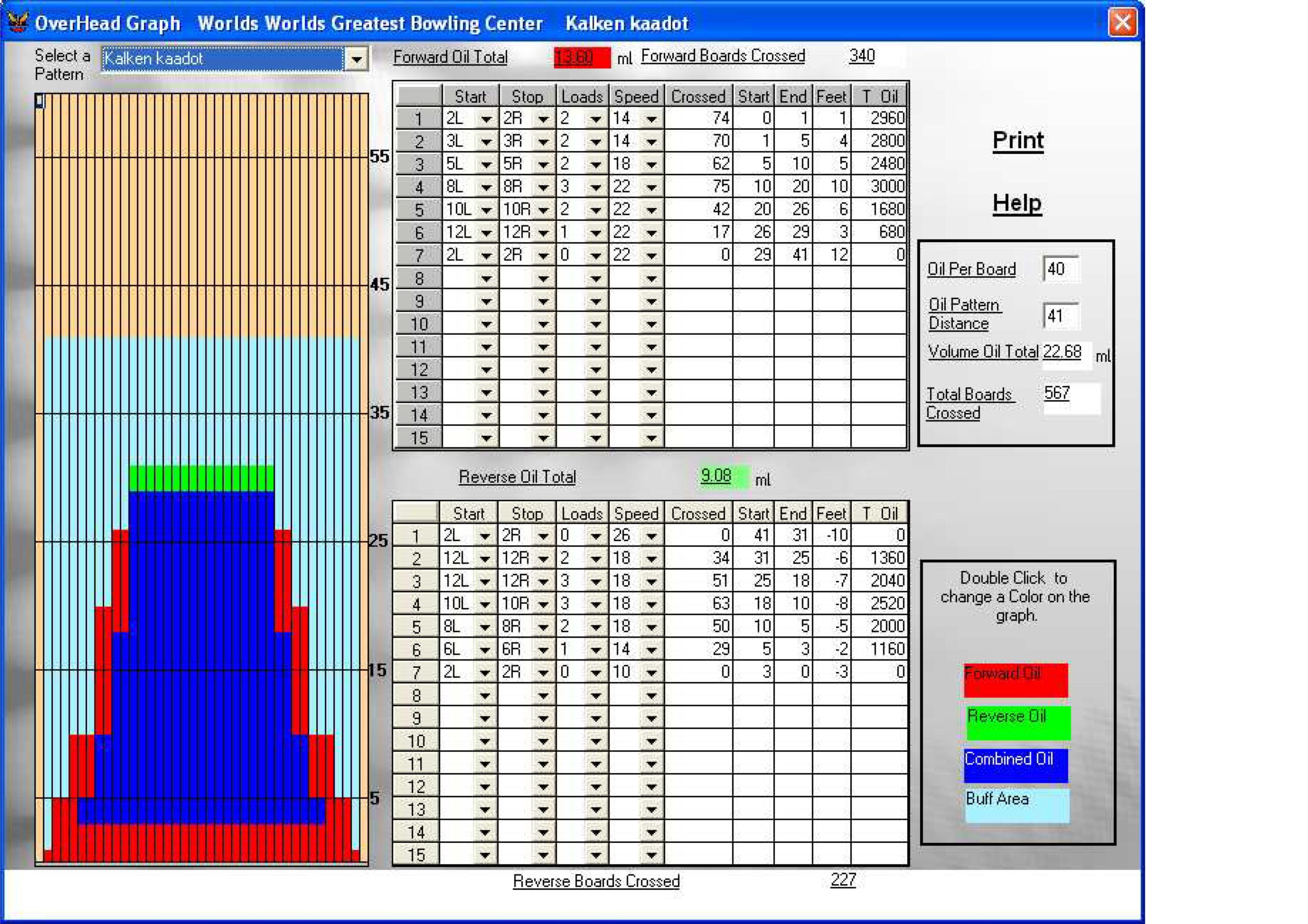The height and width of the screenshot is (924, 1308).
Task: Expand forward row 15 empty Speed dropdown
Action: point(652,438)
